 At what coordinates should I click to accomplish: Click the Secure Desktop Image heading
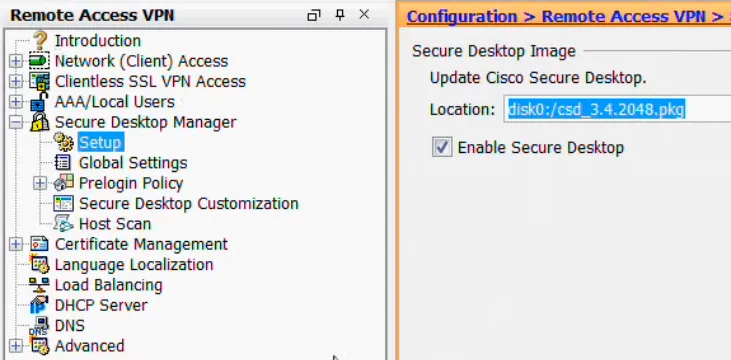tap(494, 51)
